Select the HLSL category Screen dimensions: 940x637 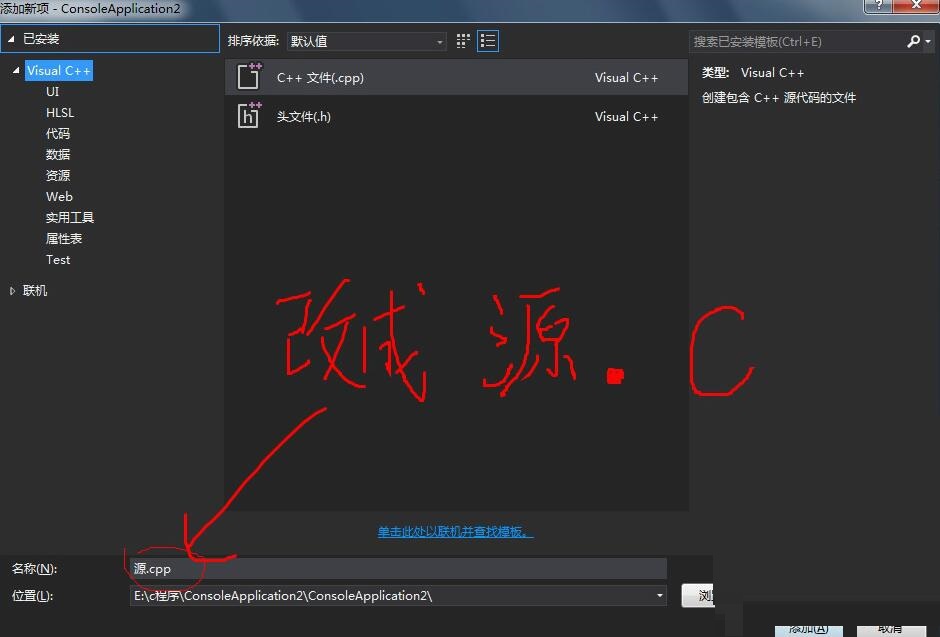pyautogui.click(x=60, y=113)
